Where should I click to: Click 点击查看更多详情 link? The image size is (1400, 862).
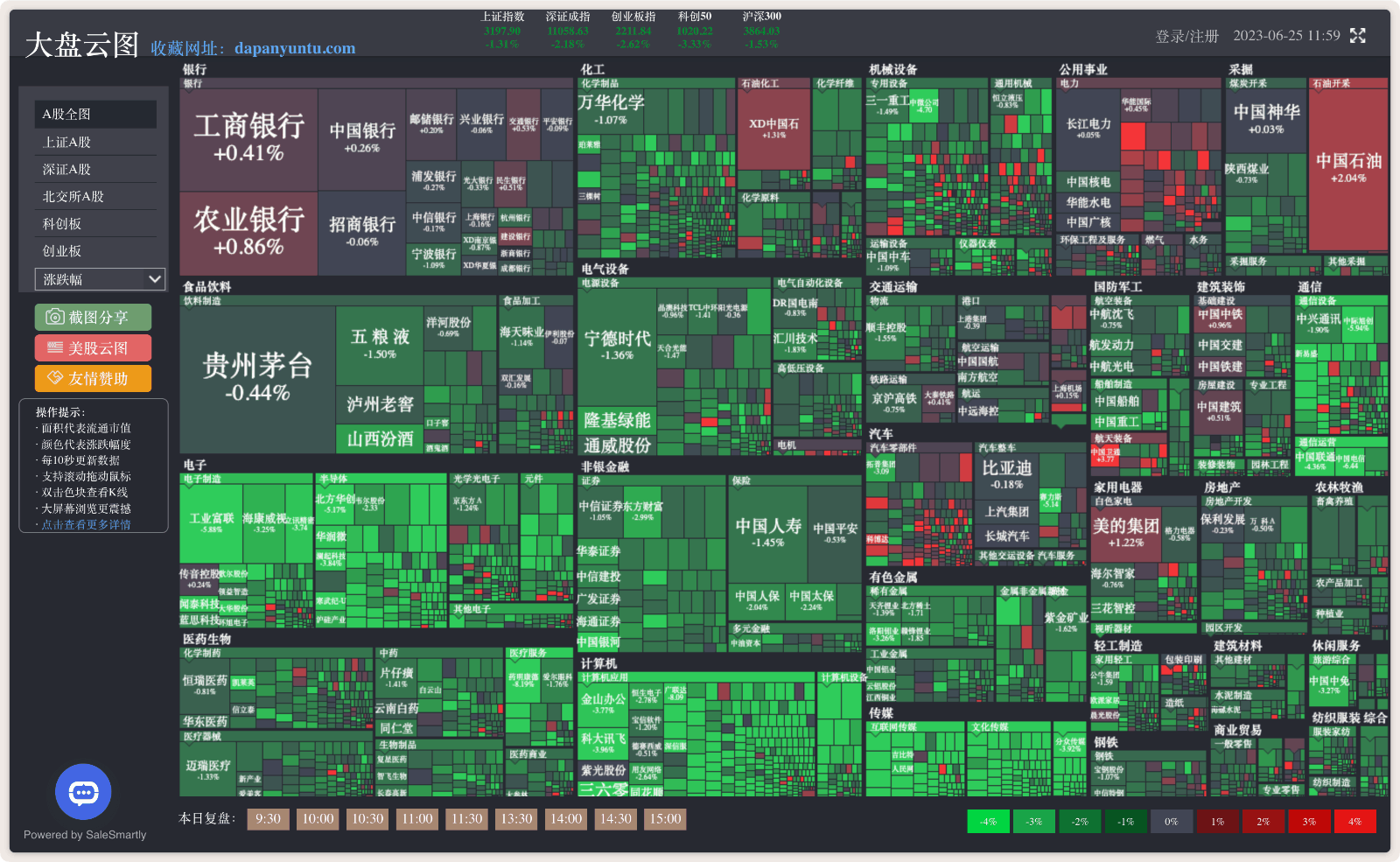[x=86, y=524]
